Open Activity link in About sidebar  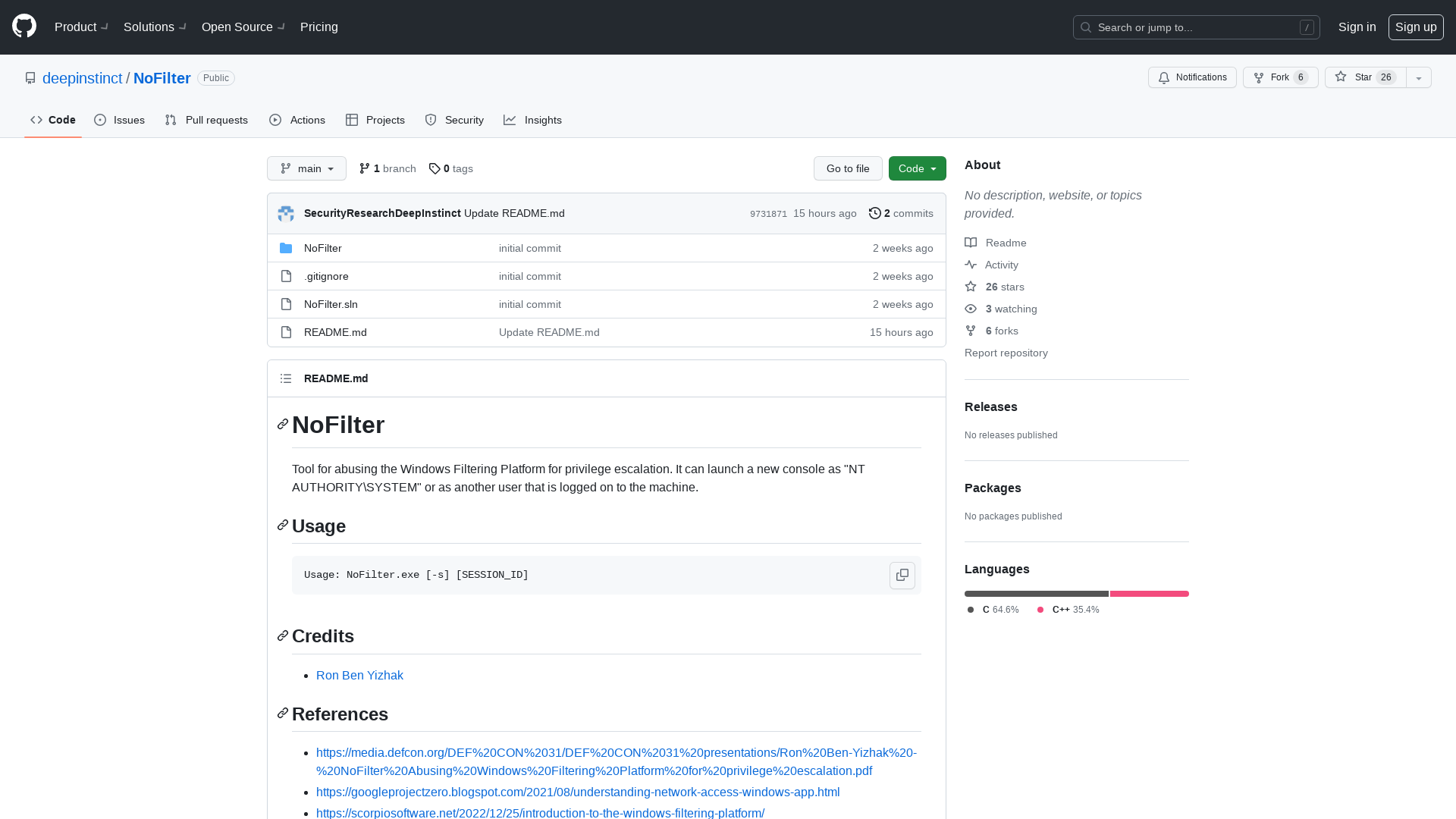coord(992,265)
